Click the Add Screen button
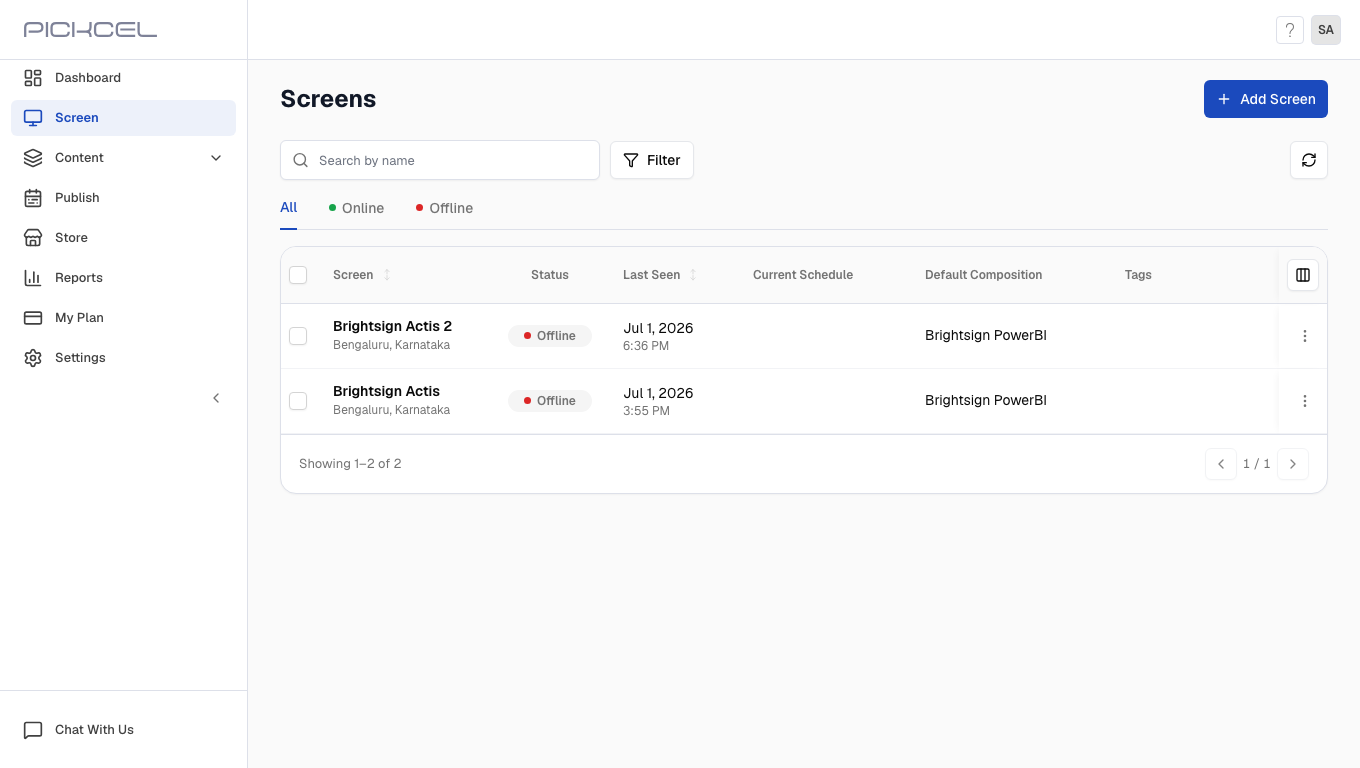 click(x=1266, y=99)
